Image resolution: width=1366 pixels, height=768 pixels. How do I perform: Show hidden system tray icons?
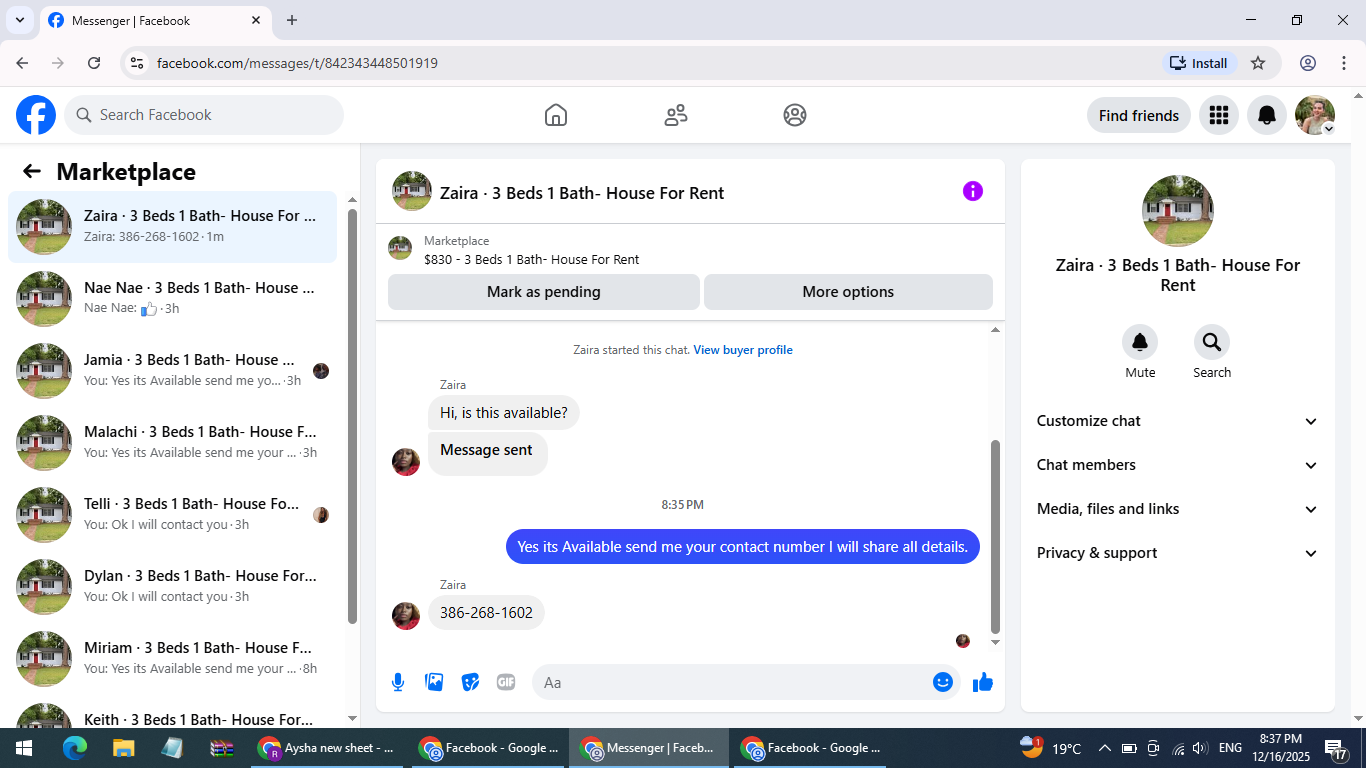[1104, 748]
